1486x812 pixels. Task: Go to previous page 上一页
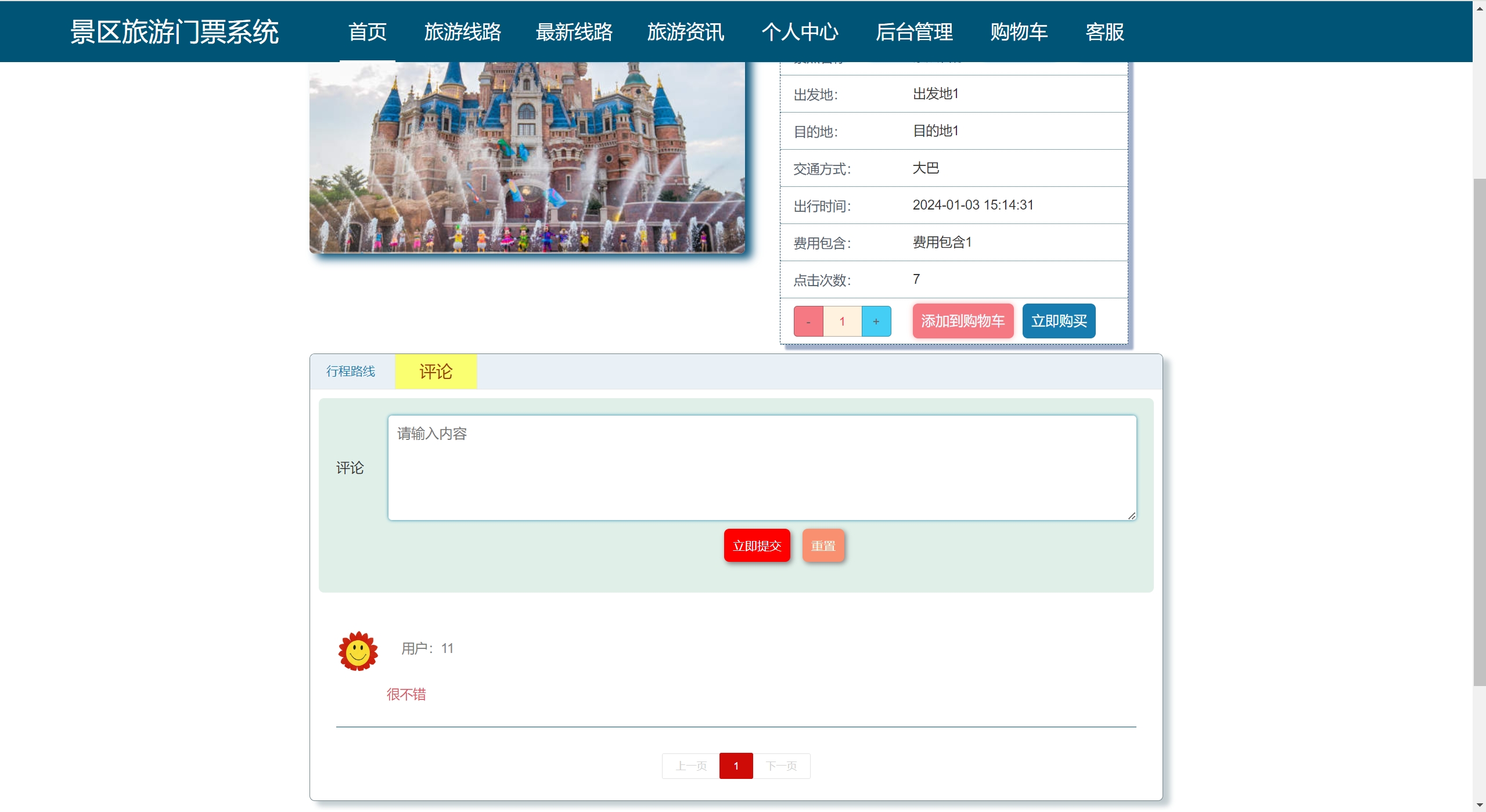(x=690, y=766)
